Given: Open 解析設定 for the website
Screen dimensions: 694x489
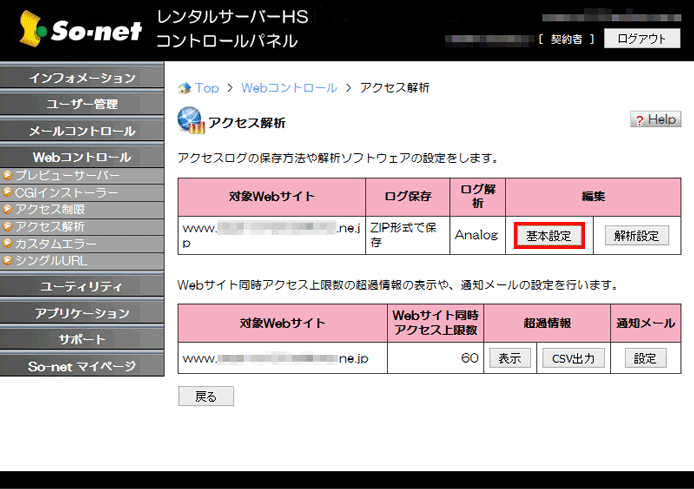Looking at the screenshot, I should pyautogui.click(x=636, y=236).
